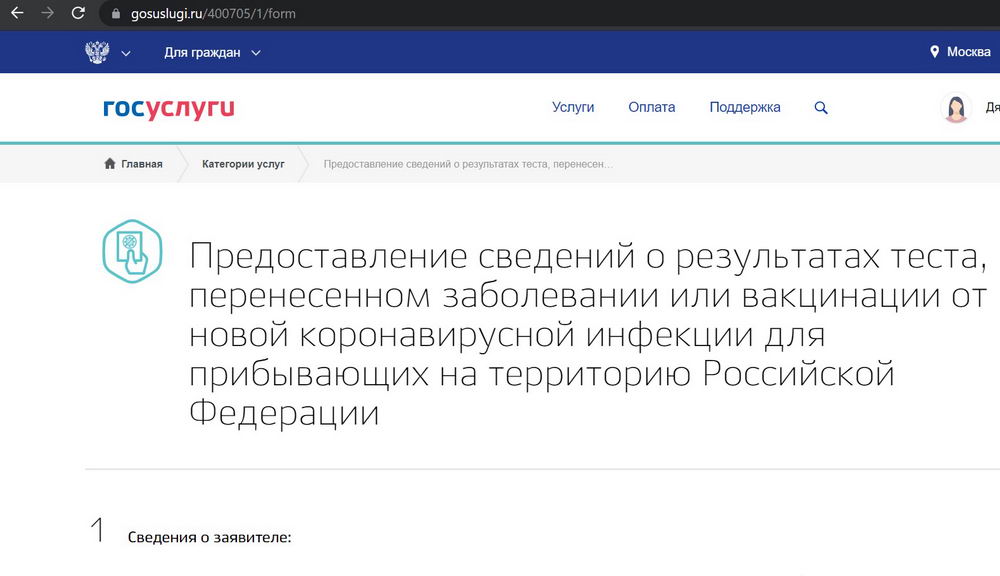Click the padlock site security icon
Viewport: 1000px width, 576px height.
click(x=116, y=15)
